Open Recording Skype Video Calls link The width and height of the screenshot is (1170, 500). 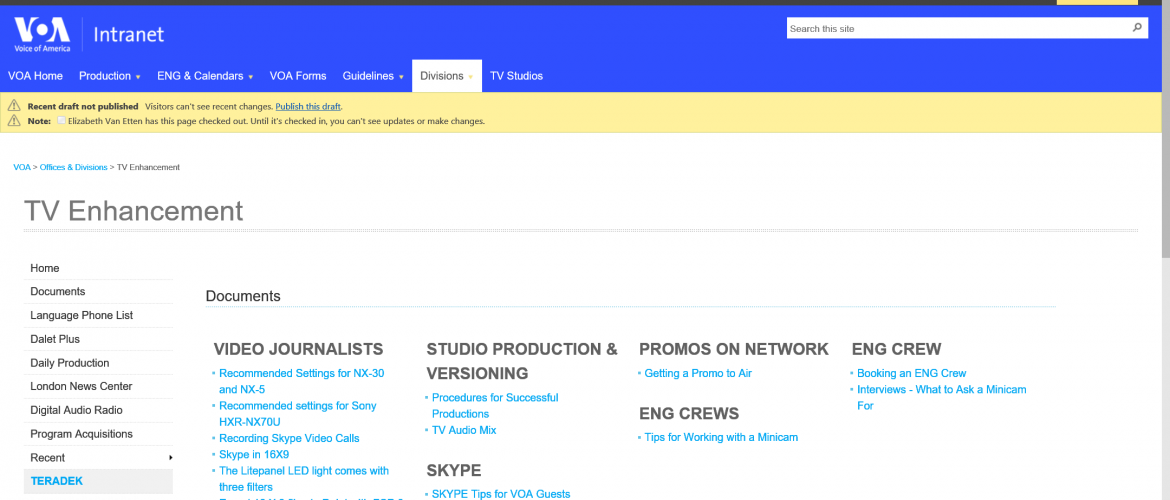point(289,439)
